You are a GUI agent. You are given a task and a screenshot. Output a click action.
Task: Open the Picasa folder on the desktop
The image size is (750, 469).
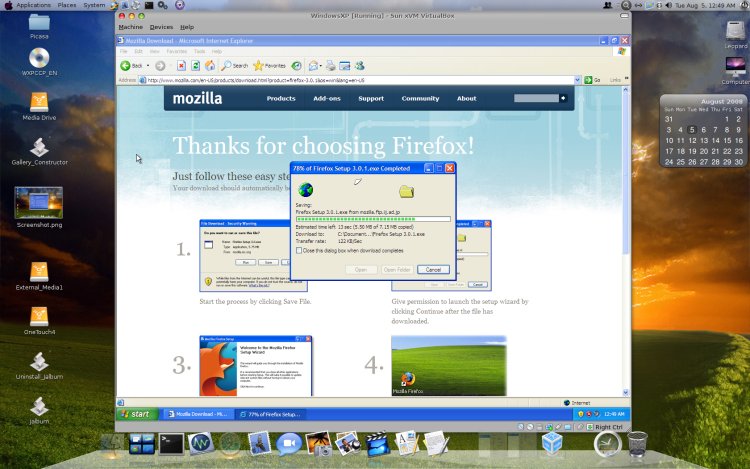[x=39, y=26]
